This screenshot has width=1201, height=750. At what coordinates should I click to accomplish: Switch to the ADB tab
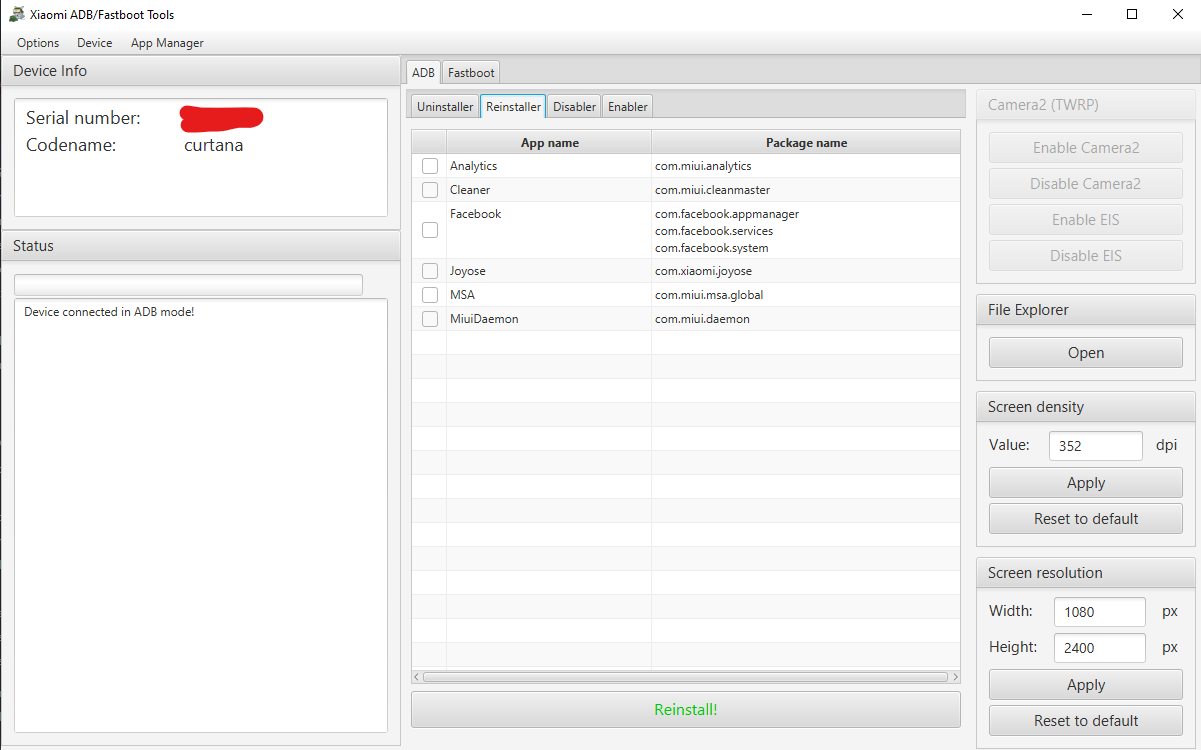pos(423,72)
